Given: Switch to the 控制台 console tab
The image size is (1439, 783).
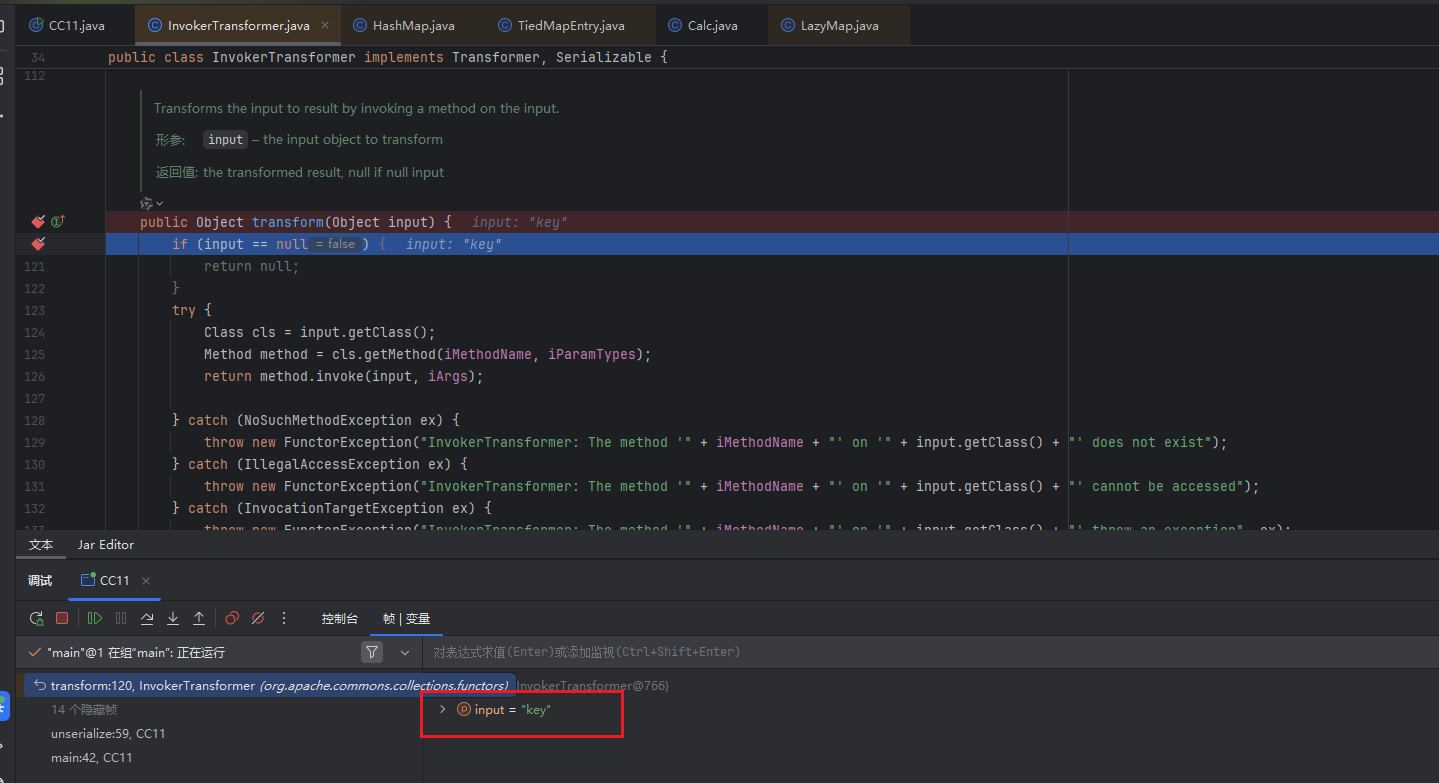Looking at the screenshot, I should tap(339, 619).
